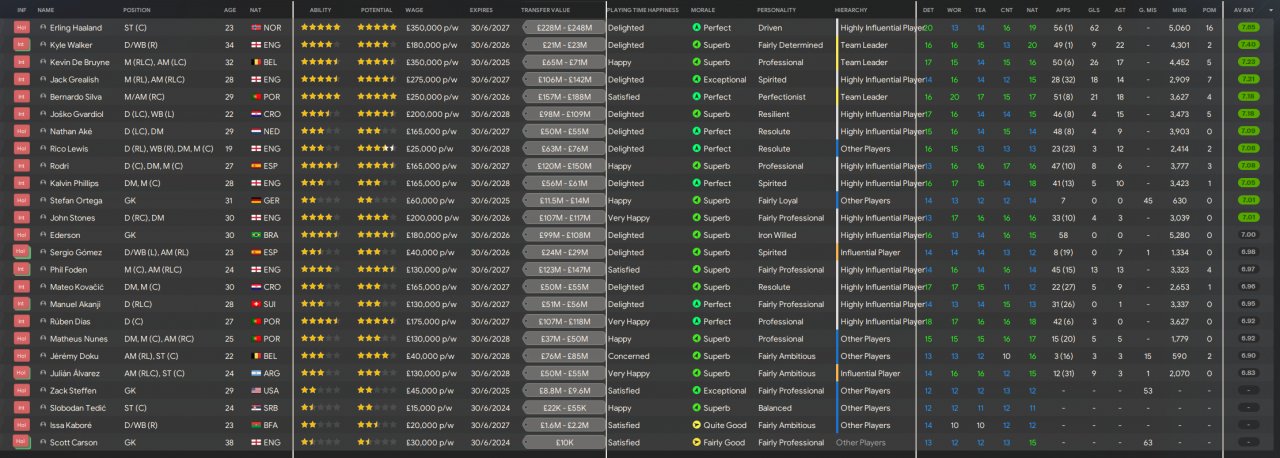Screen dimensions: 1280x458
Task: Click Haaland's five-star ability rating
Action: 321,28
